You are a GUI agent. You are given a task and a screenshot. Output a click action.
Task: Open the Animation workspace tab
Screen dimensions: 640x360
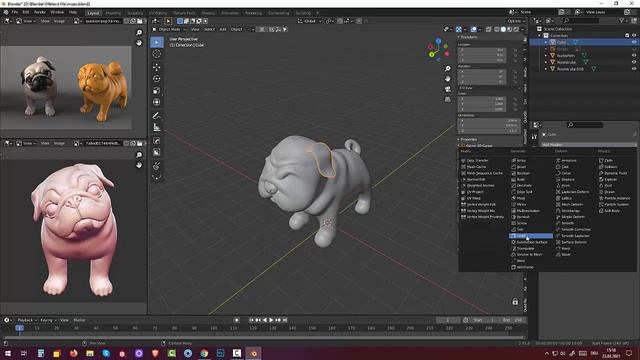pos(230,13)
